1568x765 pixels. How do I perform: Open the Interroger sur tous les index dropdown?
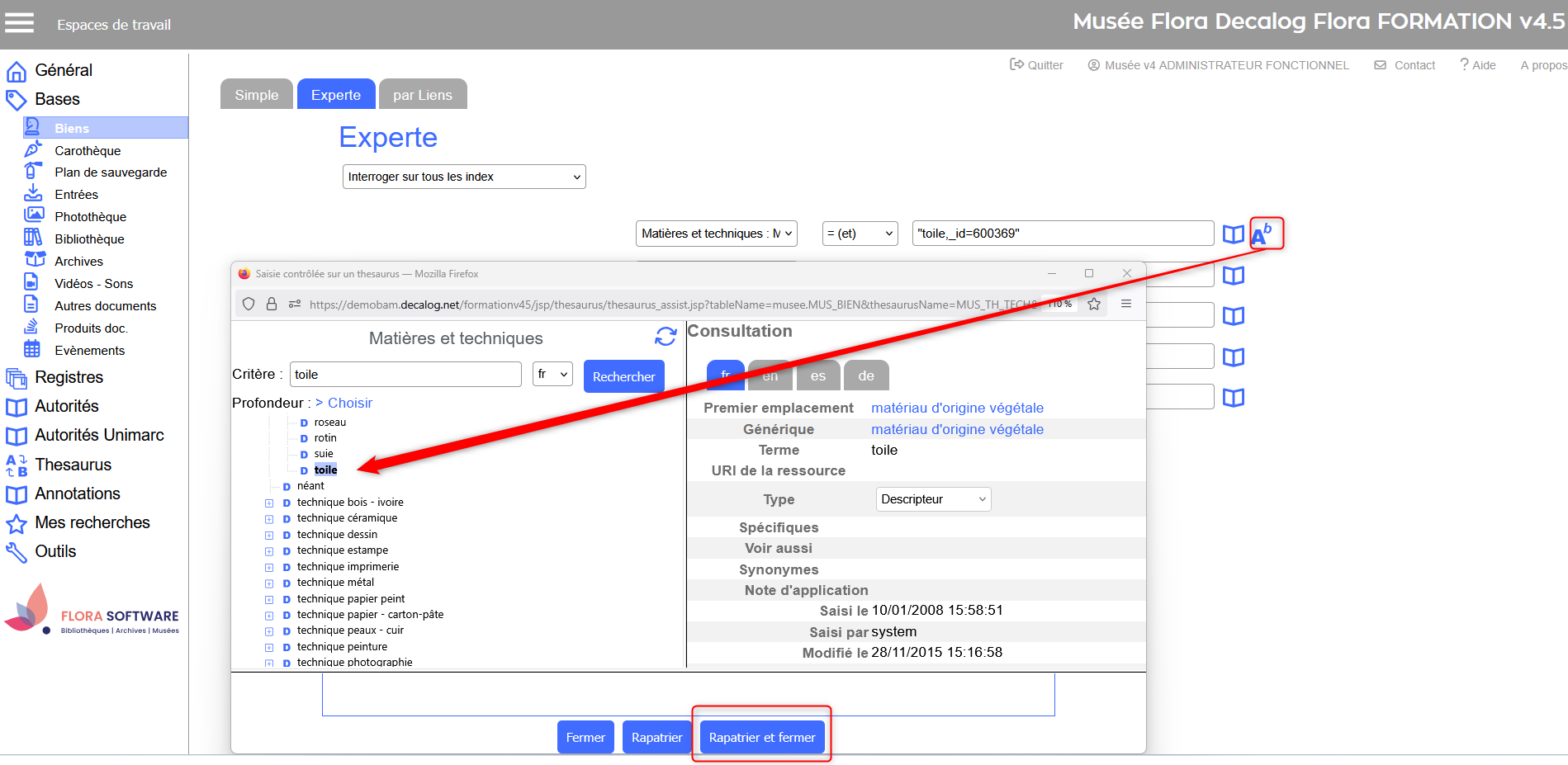coord(464,177)
